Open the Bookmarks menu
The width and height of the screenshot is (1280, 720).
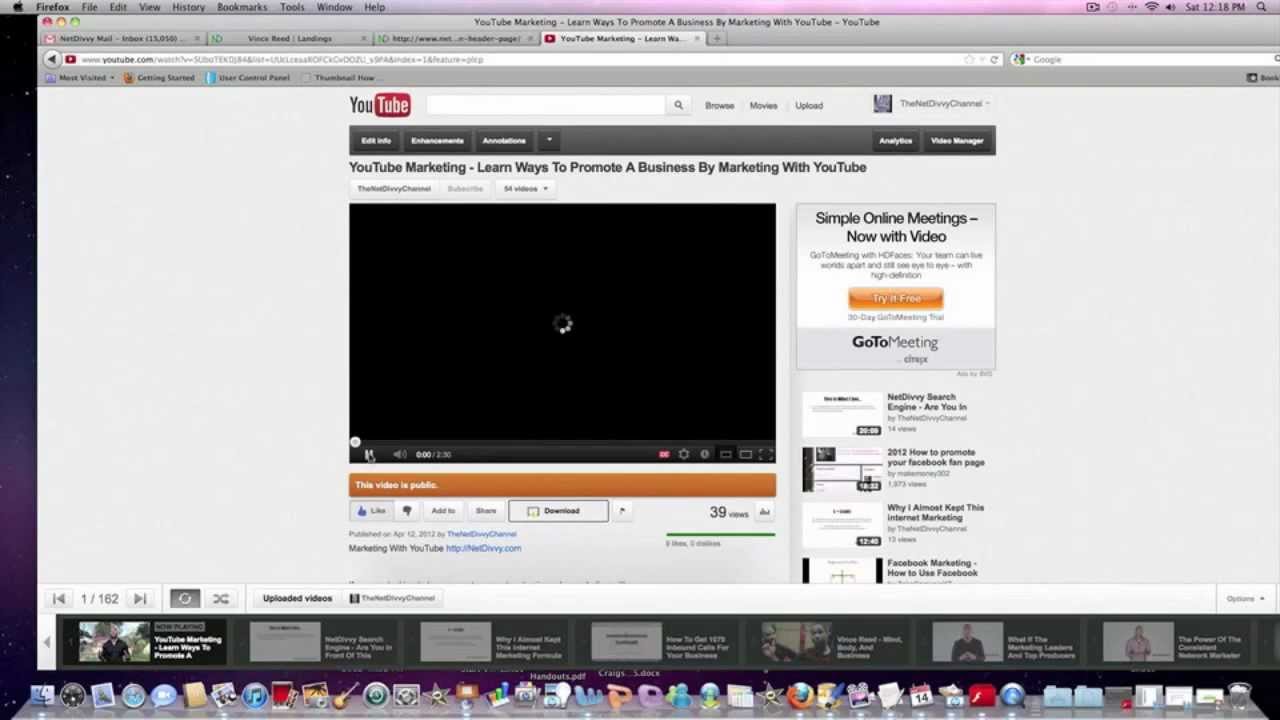tap(242, 7)
